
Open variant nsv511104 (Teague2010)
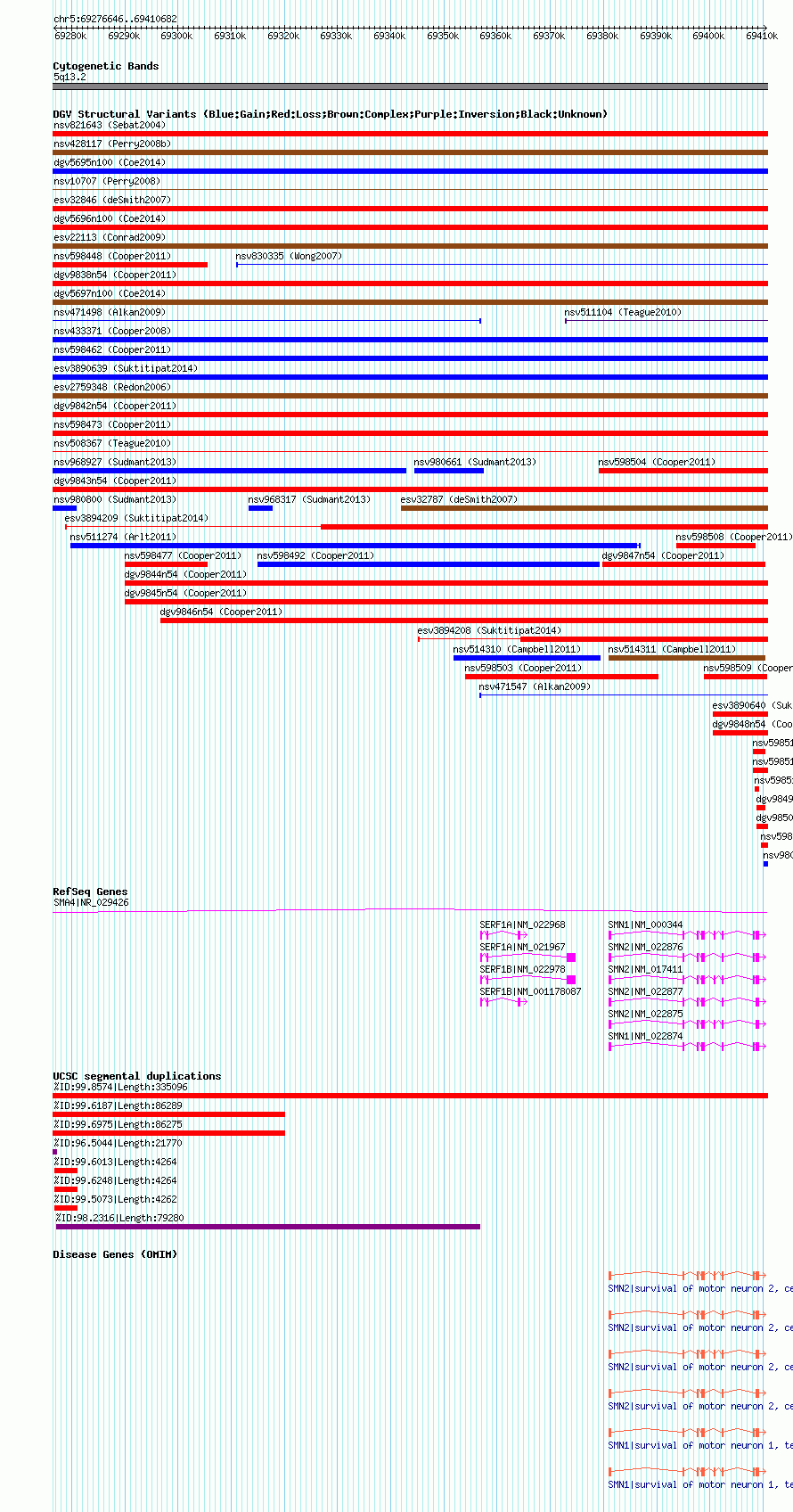(x=623, y=312)
